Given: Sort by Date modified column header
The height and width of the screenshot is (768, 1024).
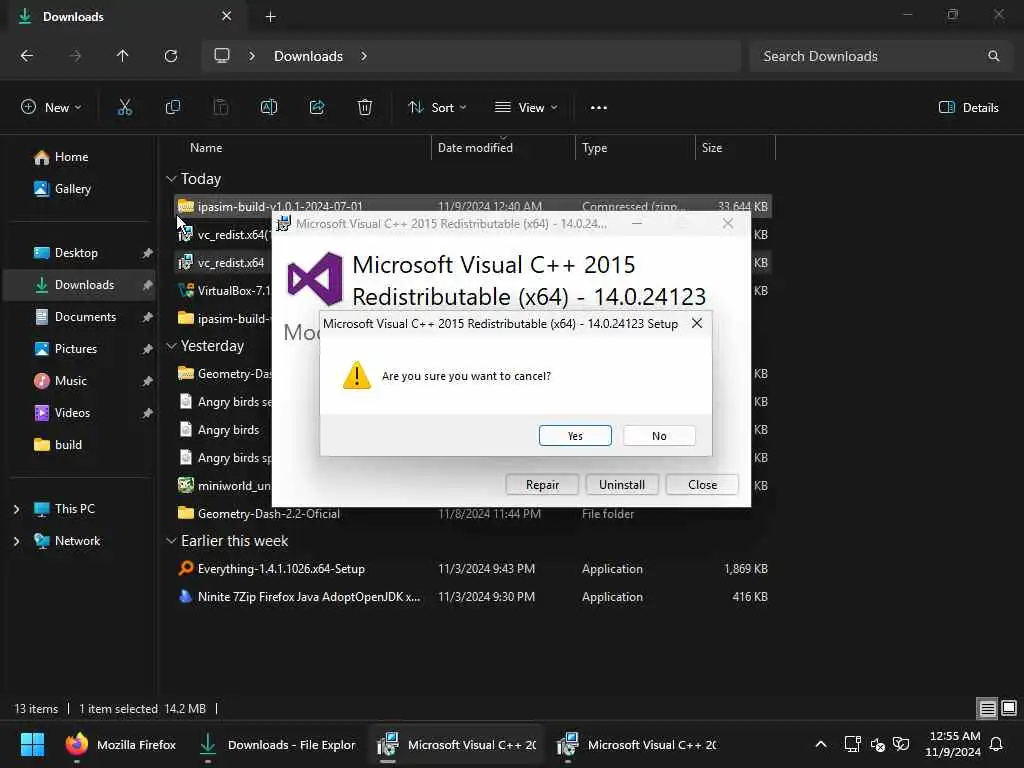Looking at the screenshot, I should click(503, 148).
